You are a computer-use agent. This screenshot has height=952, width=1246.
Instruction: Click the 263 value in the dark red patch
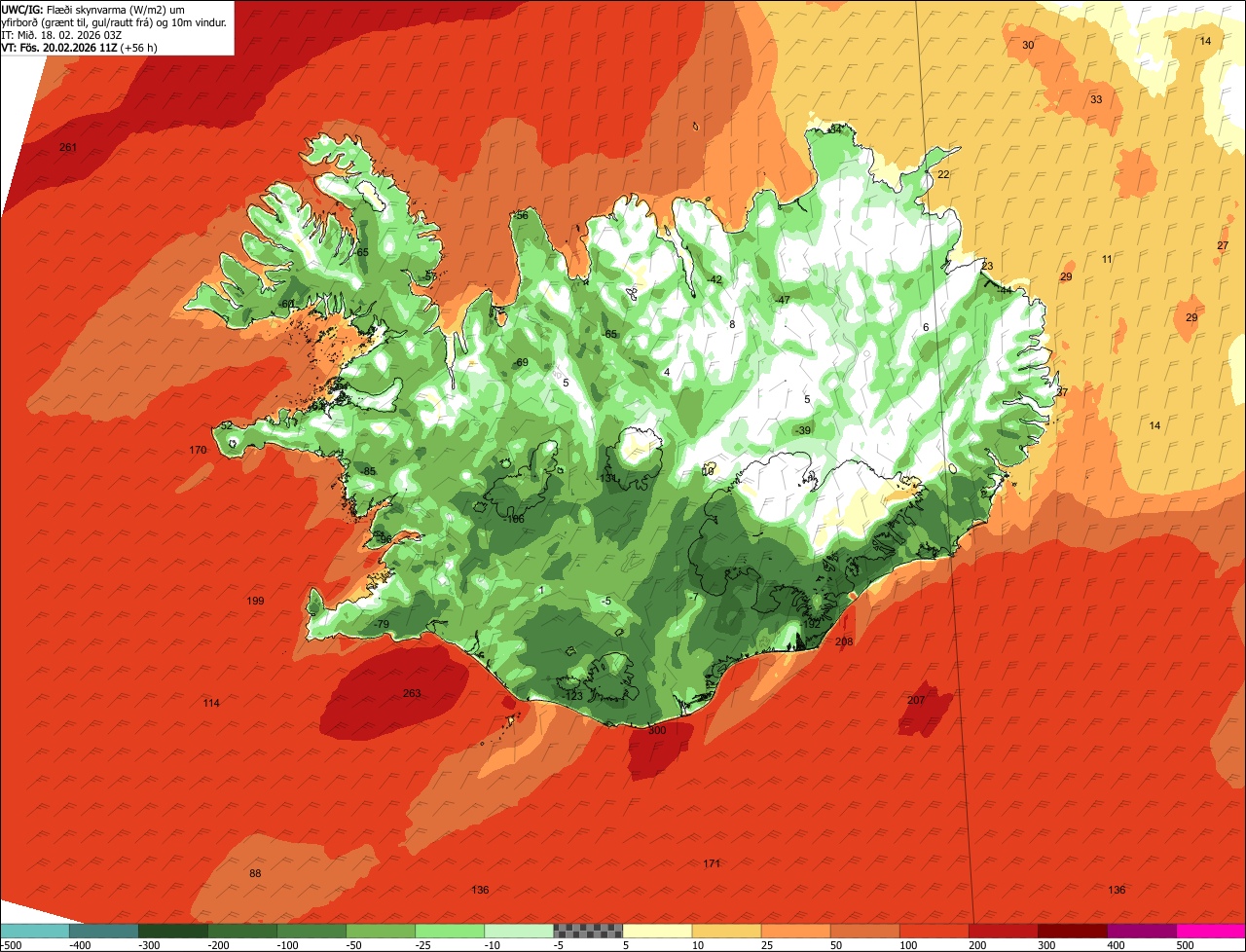pyautogui.click(x=412, y=694)
